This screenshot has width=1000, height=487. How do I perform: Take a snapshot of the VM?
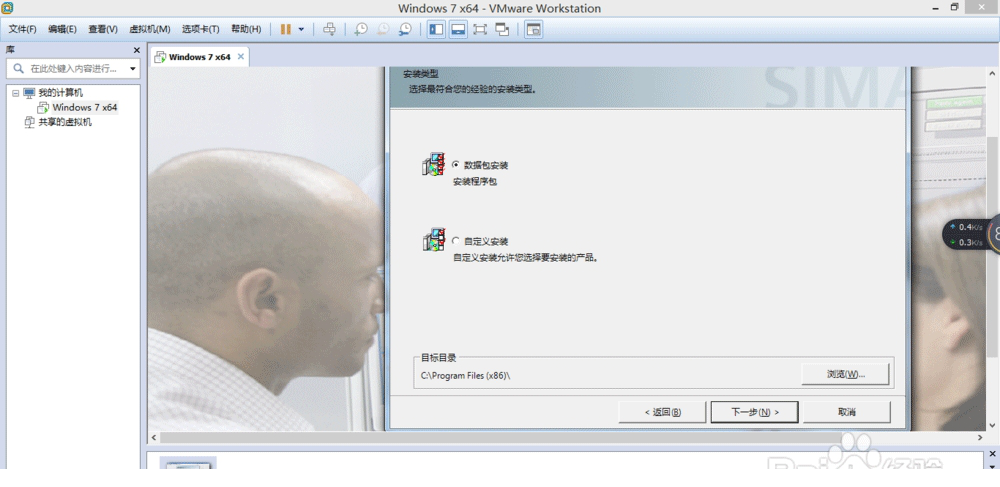361,29
